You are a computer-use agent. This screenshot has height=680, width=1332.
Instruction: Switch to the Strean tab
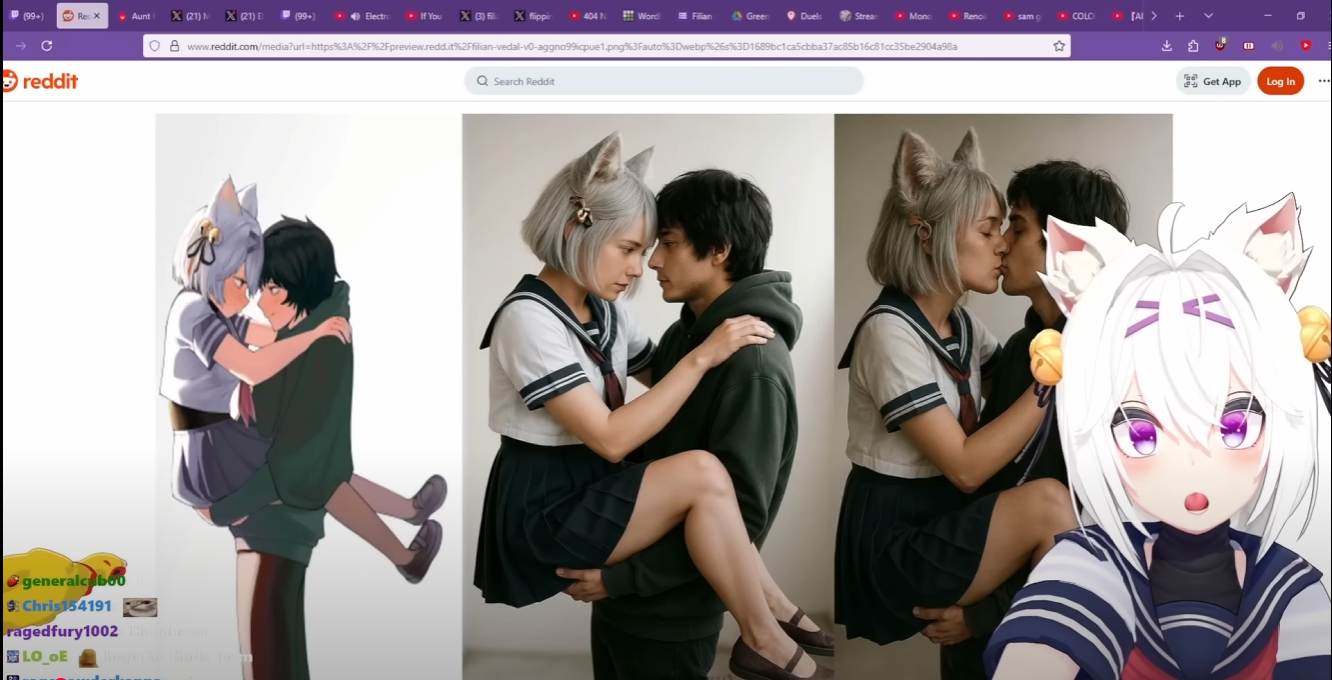(858, 16)
